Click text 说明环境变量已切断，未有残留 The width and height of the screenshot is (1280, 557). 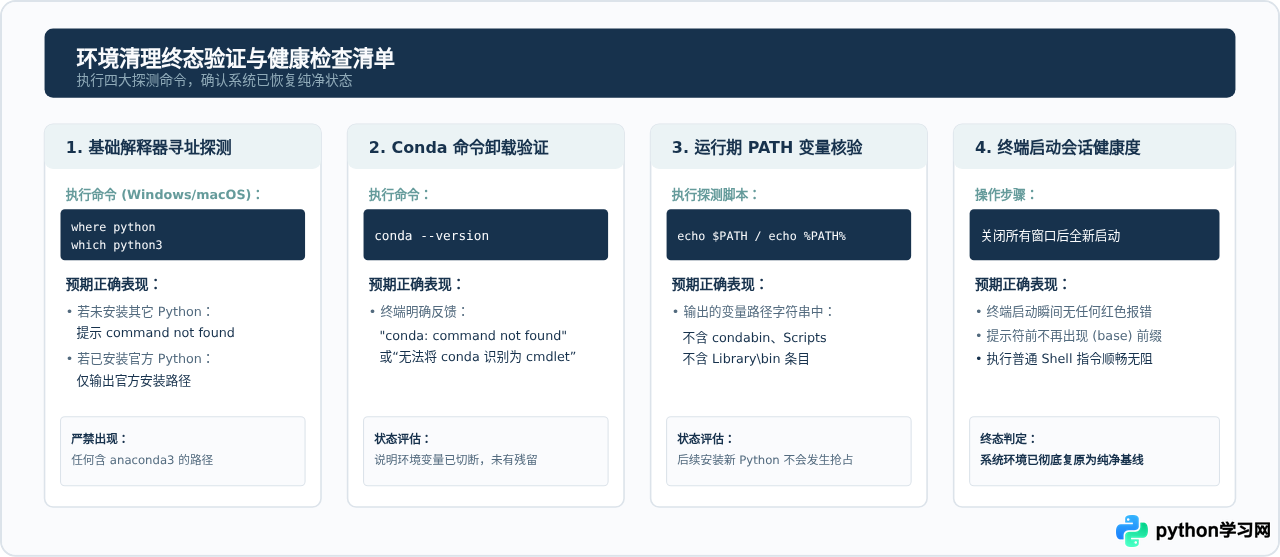click(456, 460)
